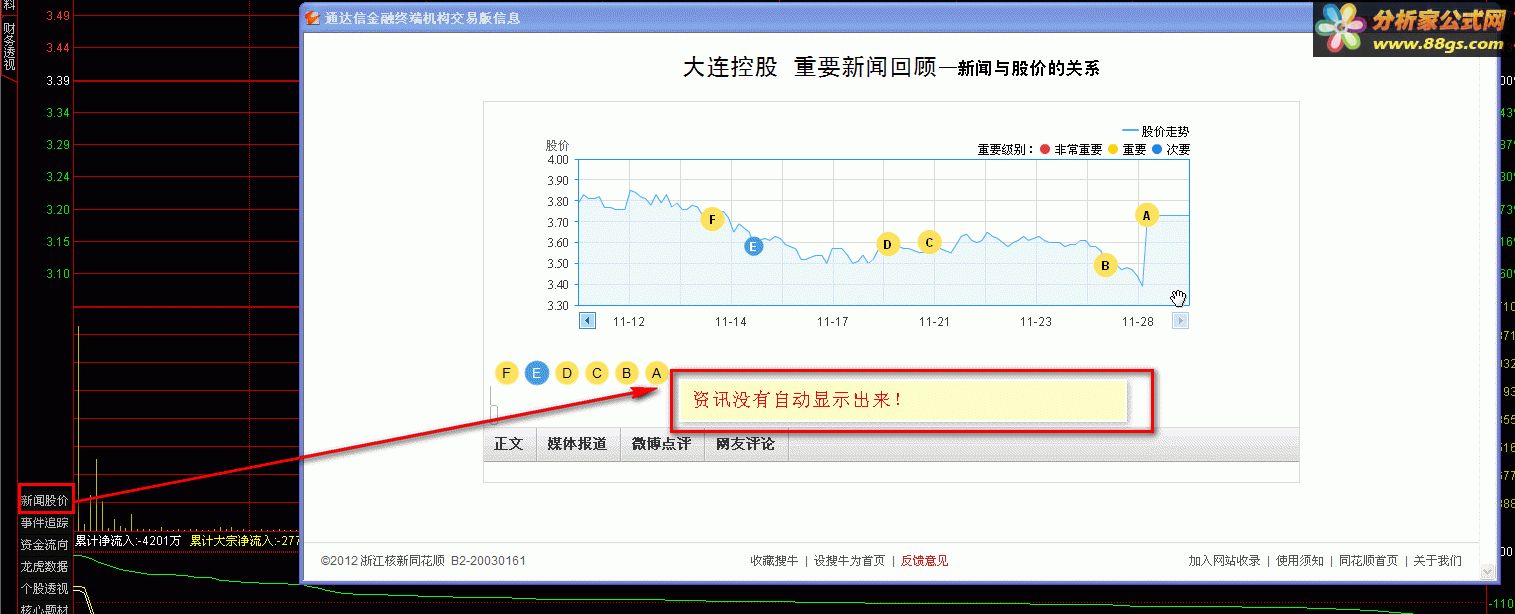Select 新闻股价 in the left sidebar
Screen dimensions: 1515x614
(x=45, y=500)
